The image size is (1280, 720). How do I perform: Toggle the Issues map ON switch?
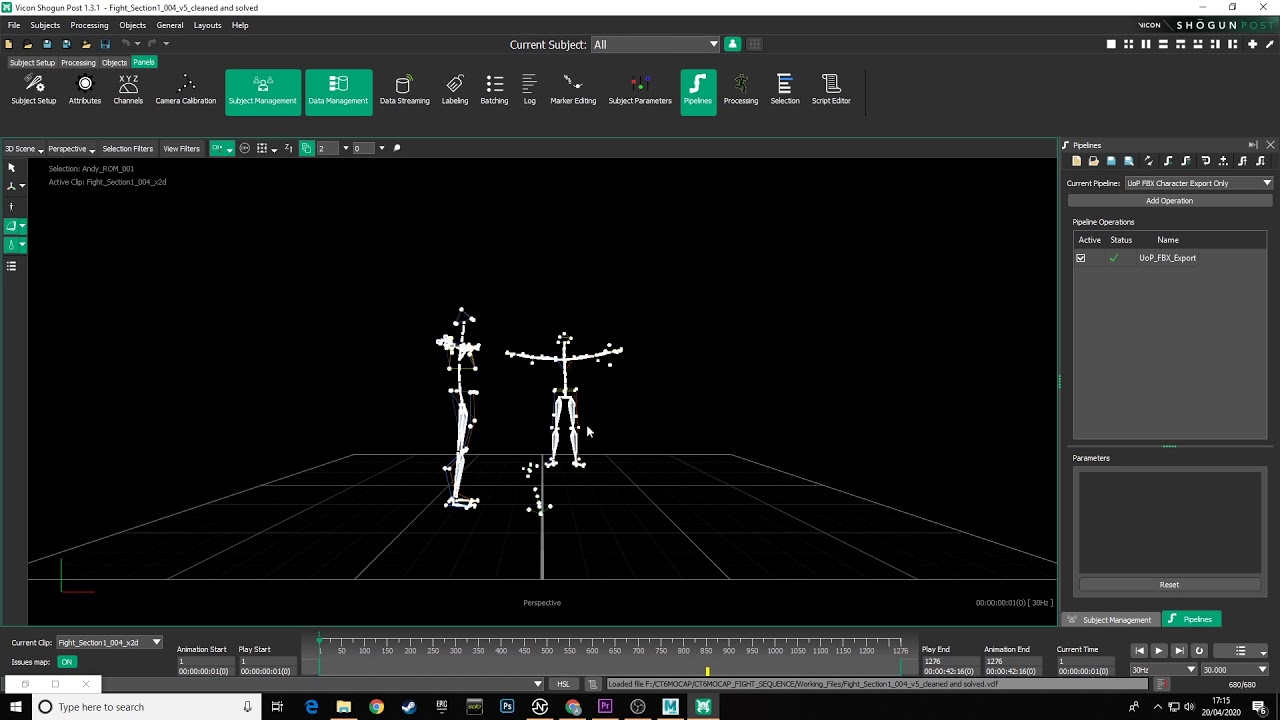pyautogui.click(x=66, y=662)
